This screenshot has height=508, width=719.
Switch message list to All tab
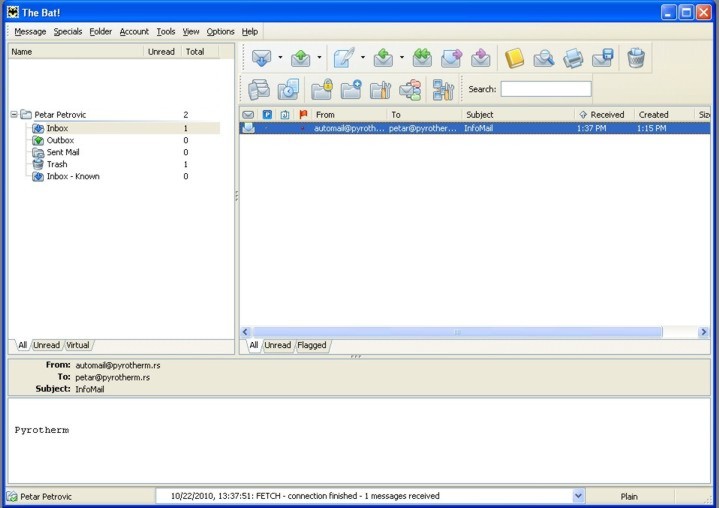pyautogui.click(x=254, y=345)
